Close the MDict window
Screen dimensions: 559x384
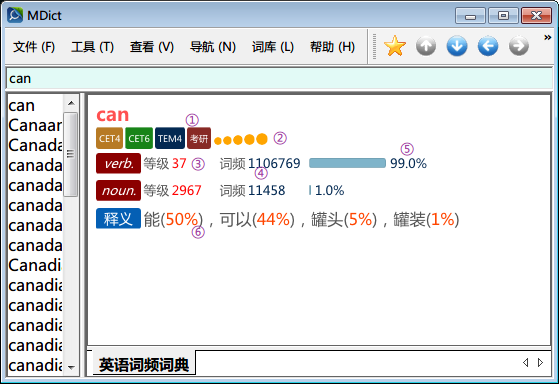(x=536, y=16)
